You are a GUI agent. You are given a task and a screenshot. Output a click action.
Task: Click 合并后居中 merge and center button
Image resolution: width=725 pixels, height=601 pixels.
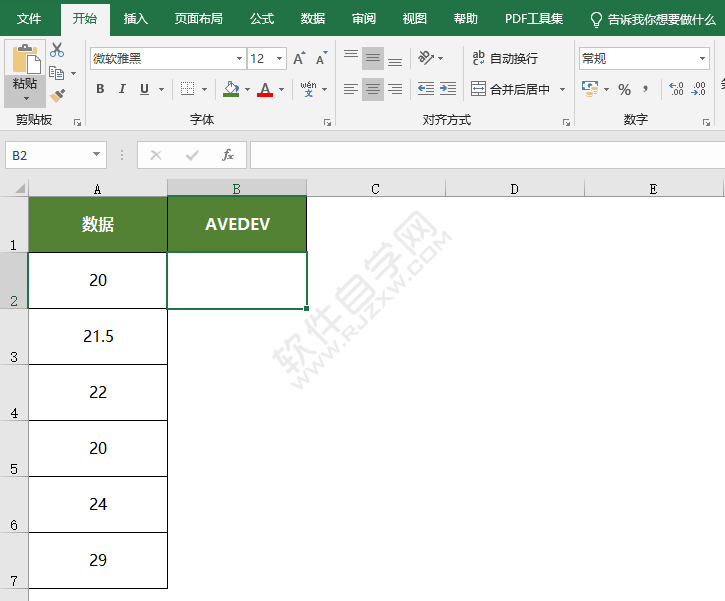(x=511, y=89)
